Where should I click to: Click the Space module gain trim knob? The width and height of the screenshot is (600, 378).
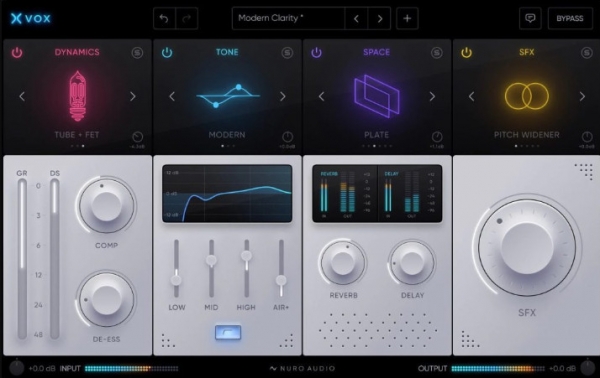pos(437,137)
